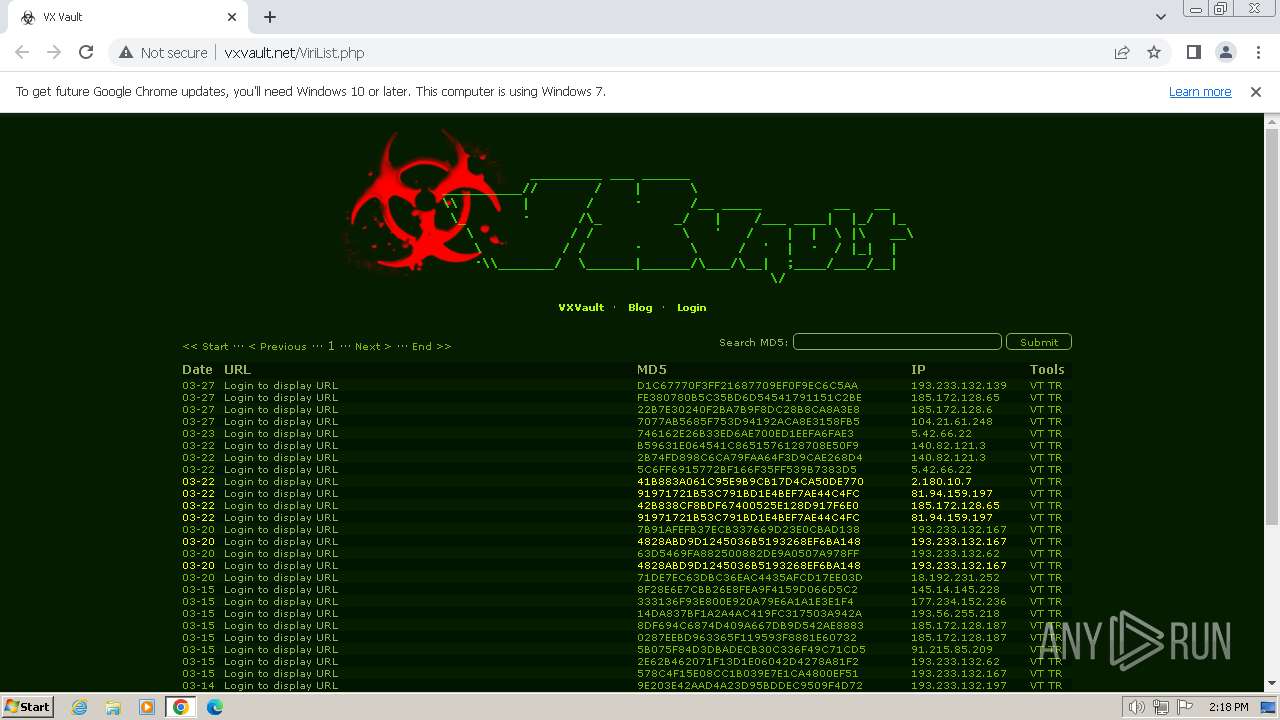Open MD5 42B838CF8BDF67400525E128D917F6E0
Viewport: 1280px width, 720px height.
(748, 505)
